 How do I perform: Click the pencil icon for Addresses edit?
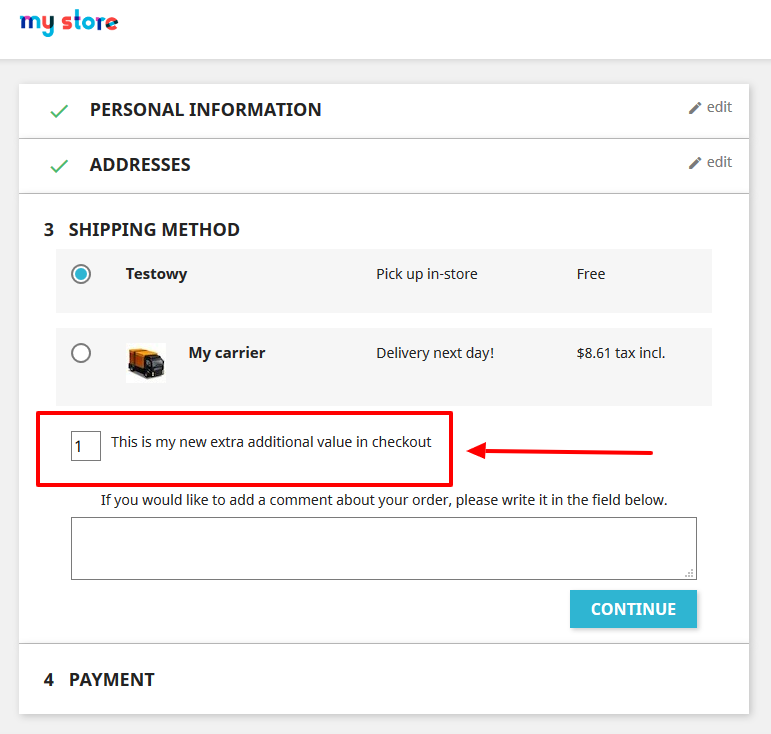(695, 163)
